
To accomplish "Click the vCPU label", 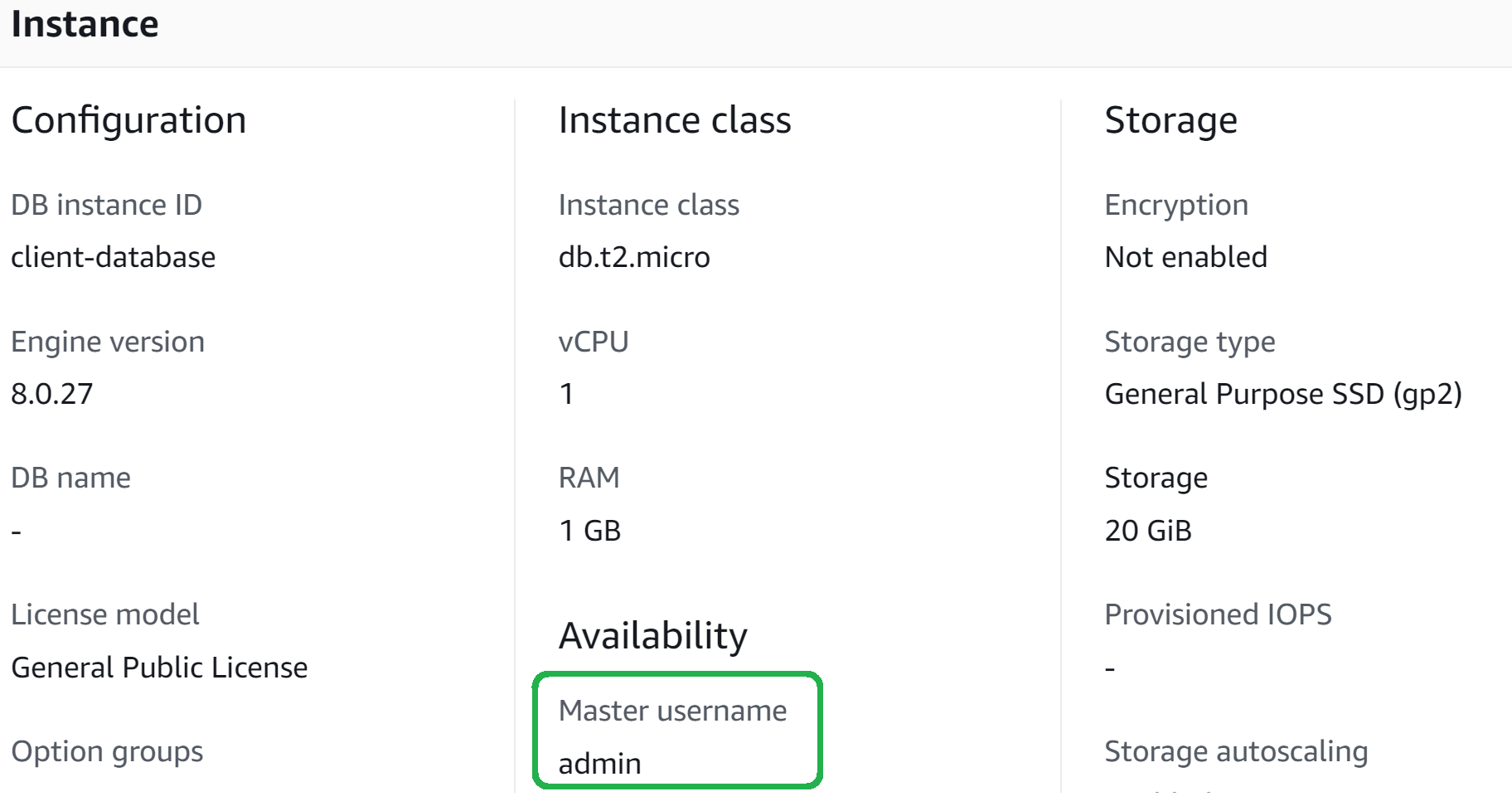I will [x=594, y=342].
